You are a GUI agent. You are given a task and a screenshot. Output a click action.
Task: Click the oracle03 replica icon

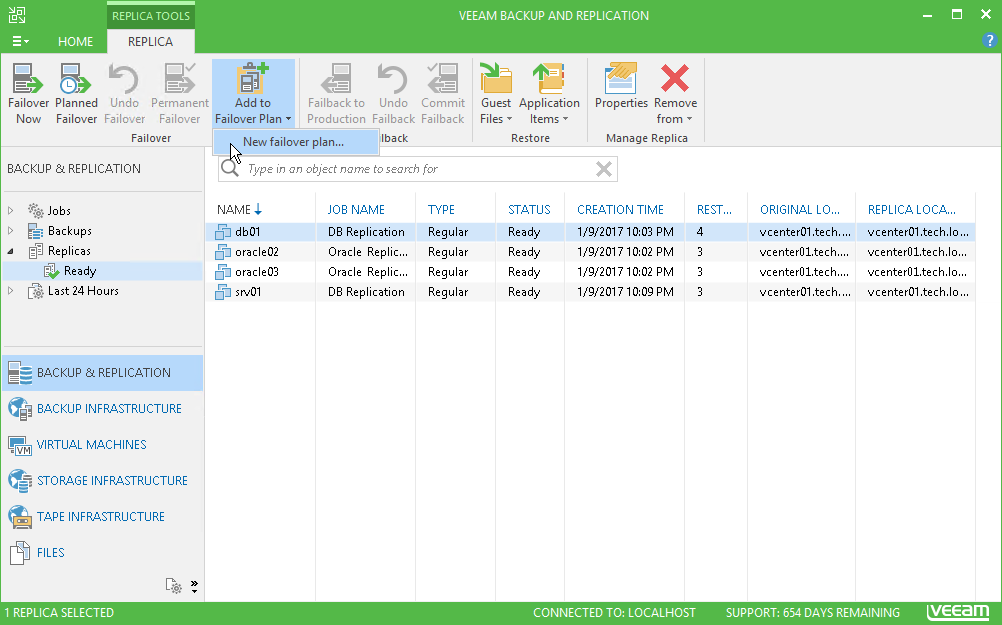click(223, 272)
